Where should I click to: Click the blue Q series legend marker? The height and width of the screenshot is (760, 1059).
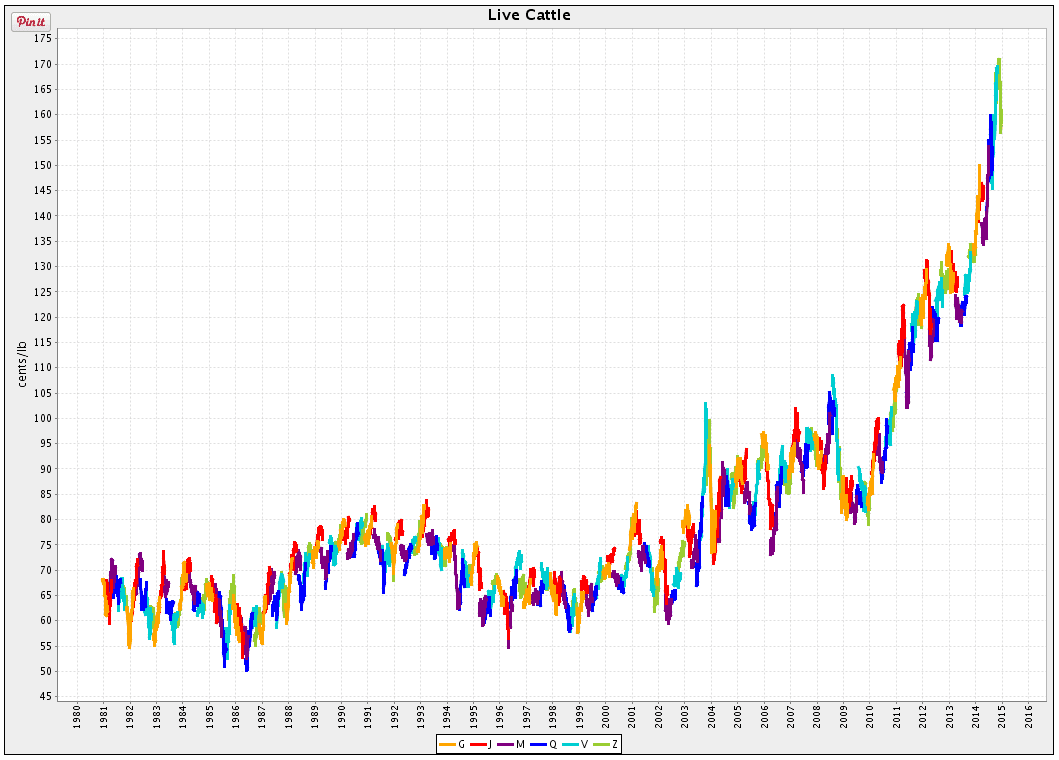[537, 744]
